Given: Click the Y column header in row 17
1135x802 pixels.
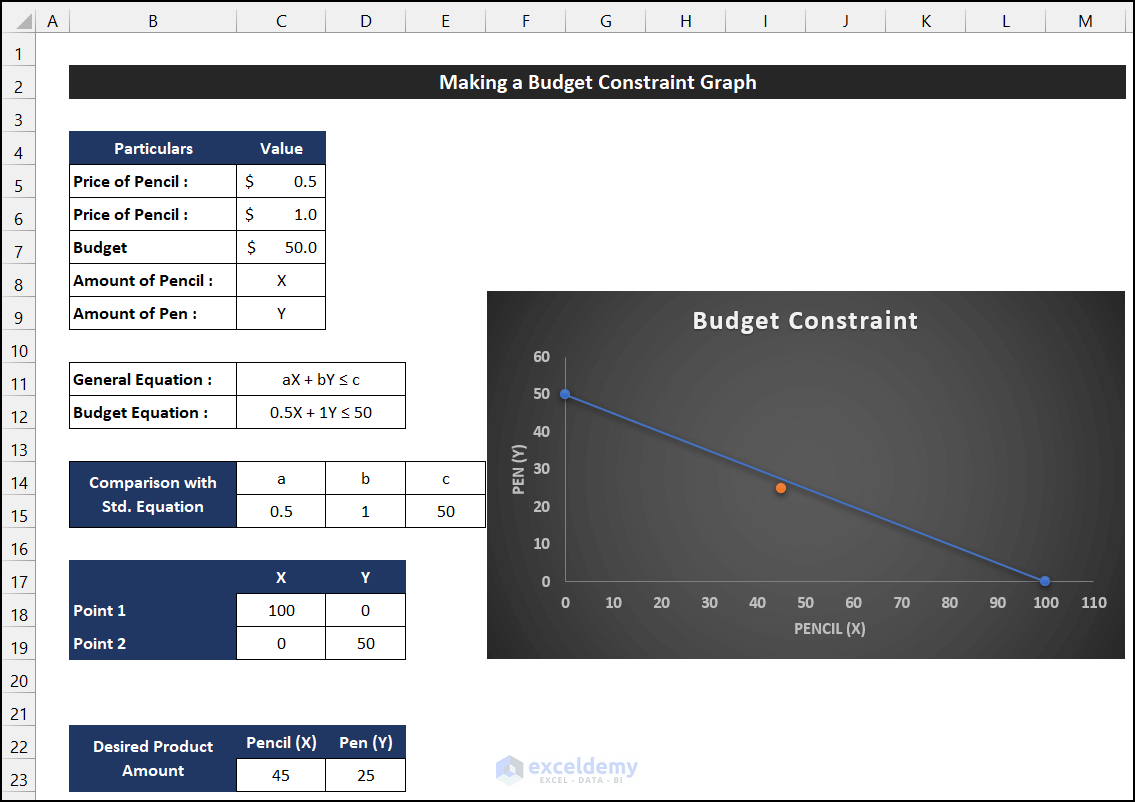Looking at the screenshot, I should [366, 578].
